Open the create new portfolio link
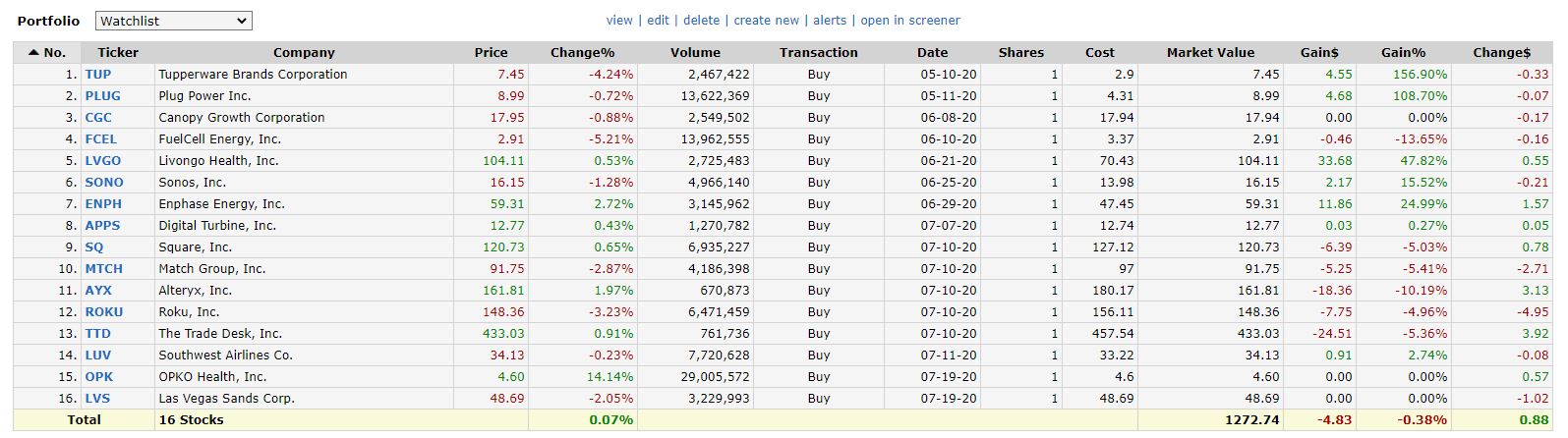The image size is (1568, 438). (766, 21)
